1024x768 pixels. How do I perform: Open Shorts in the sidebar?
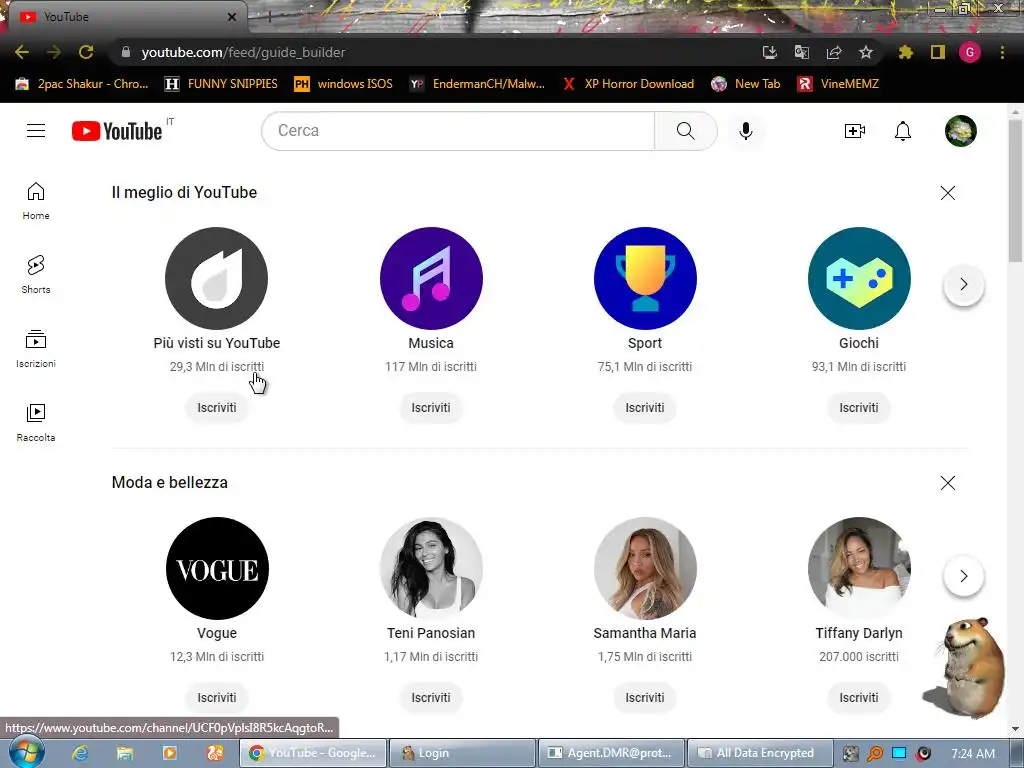[36, 274]
